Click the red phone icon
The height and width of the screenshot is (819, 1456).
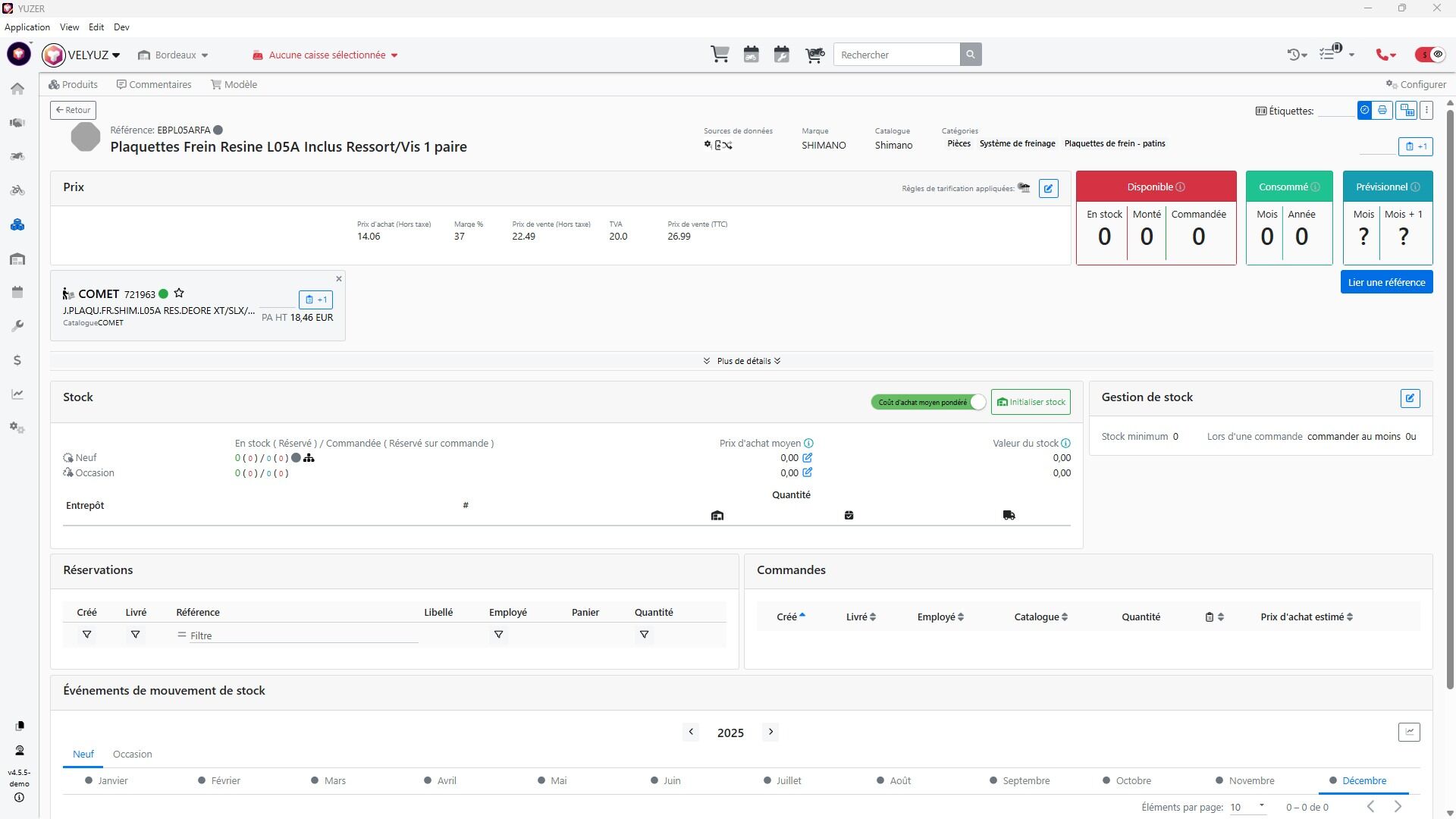coord(1383,55)
